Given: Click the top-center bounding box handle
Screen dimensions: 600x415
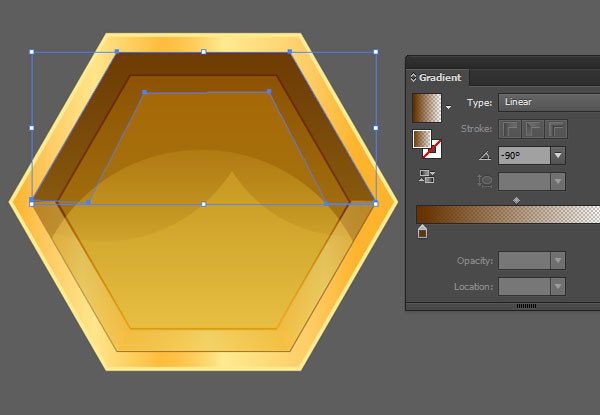Looking at the screenshot, I should pyautogui.click(x=204, y=52).
